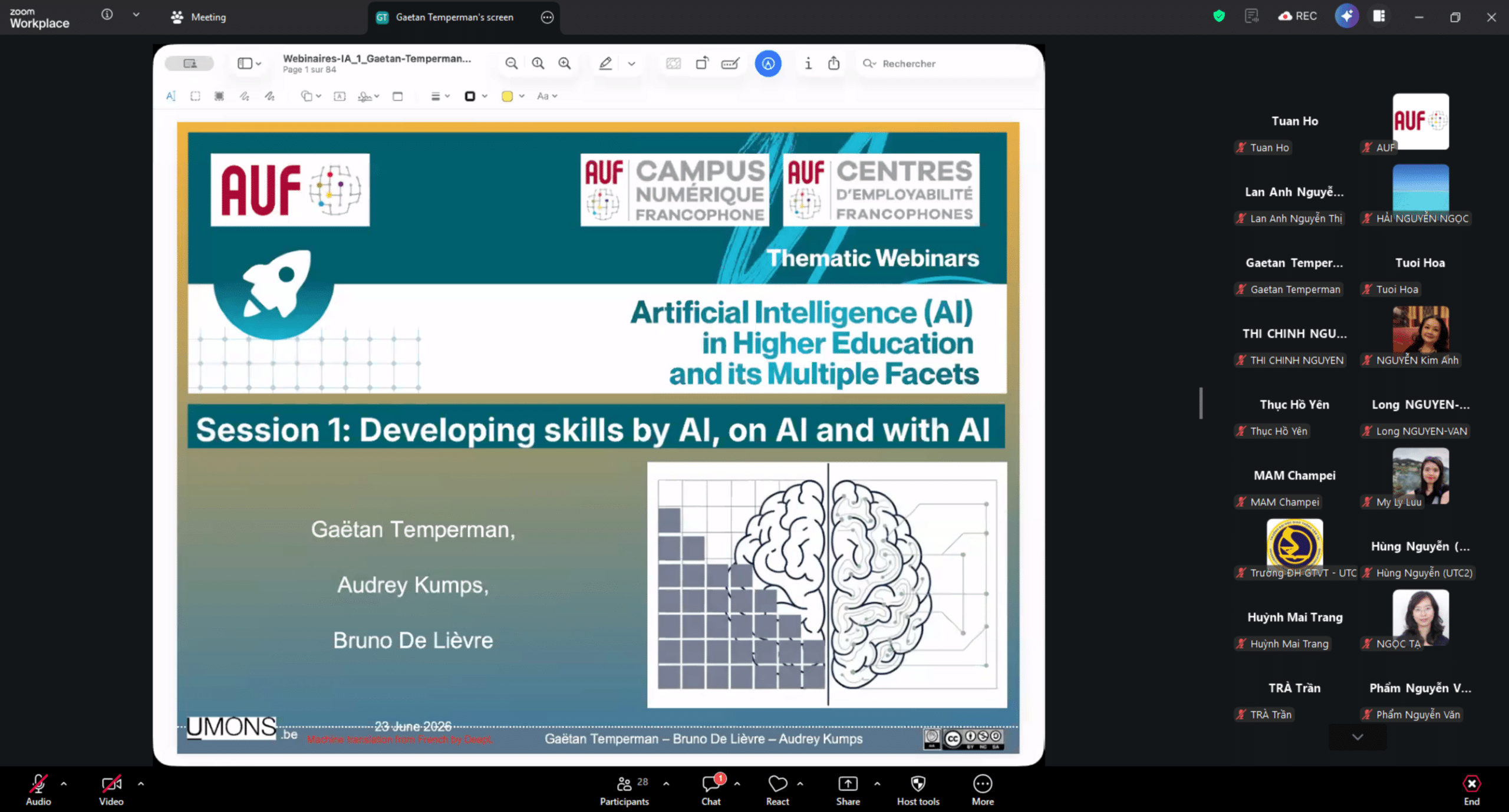
Task: Select the note tool in markup toolbar
Action: tap(398, 96)
